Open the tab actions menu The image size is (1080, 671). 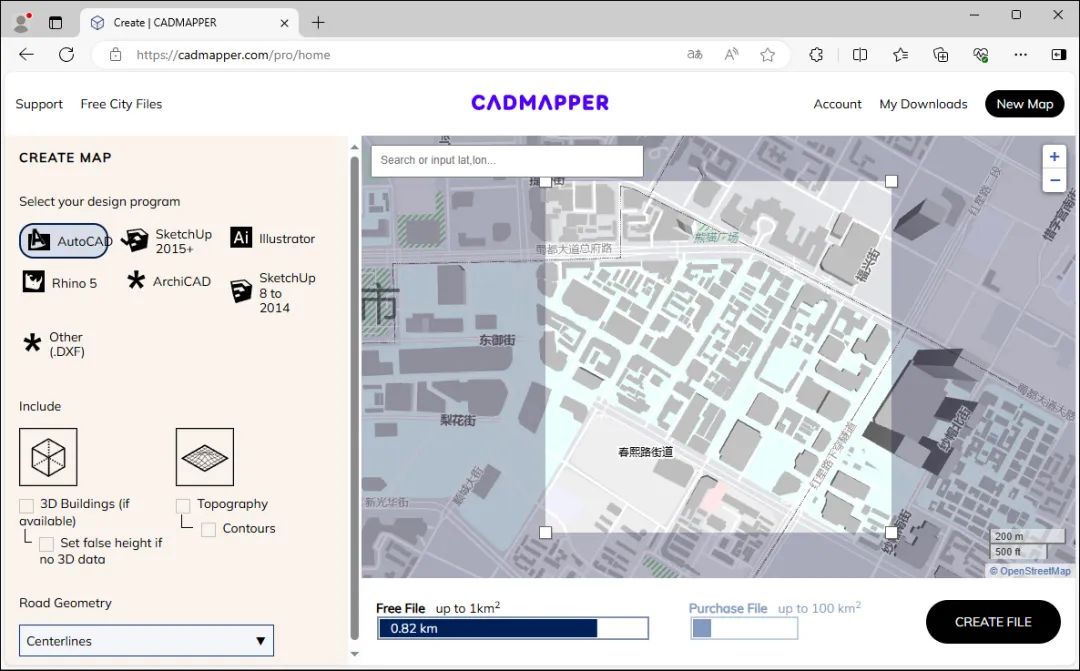[x=55, y=23]
